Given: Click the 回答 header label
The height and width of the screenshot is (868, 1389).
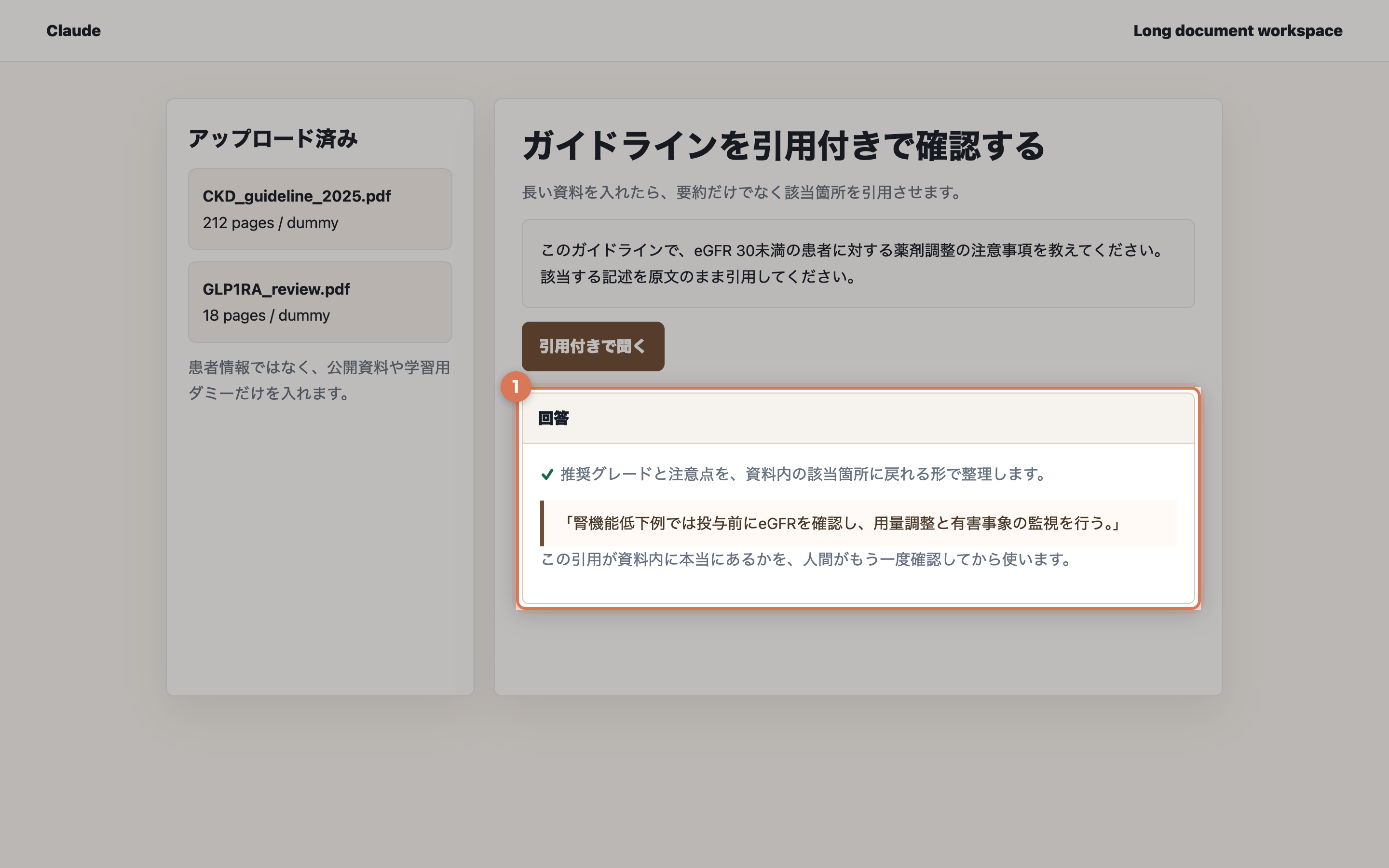Looking at the screenshot, I should [x=553, y=418].
